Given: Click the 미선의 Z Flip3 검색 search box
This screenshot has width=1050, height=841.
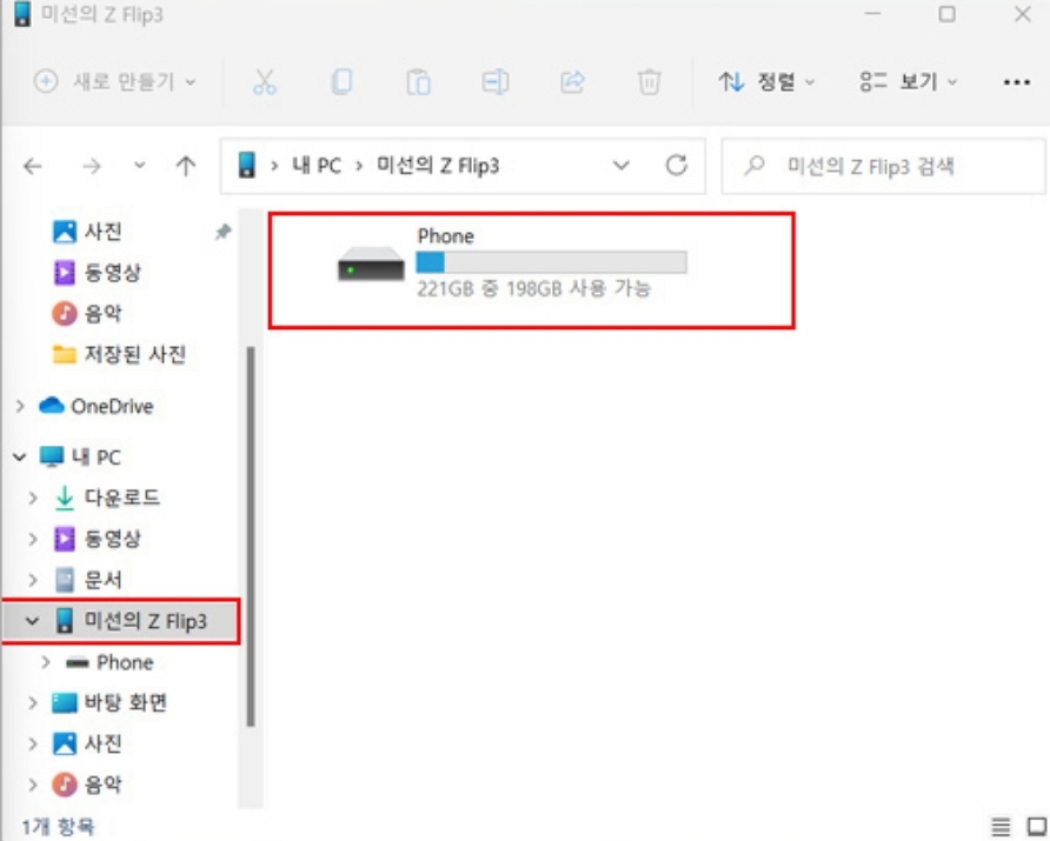Looking at the screenshot, I should [883, 166].
